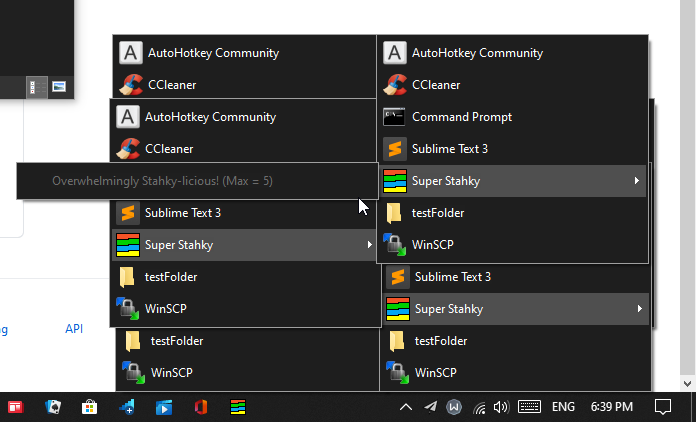Switch Explorer window to large thumbnails view

[59, 87]
